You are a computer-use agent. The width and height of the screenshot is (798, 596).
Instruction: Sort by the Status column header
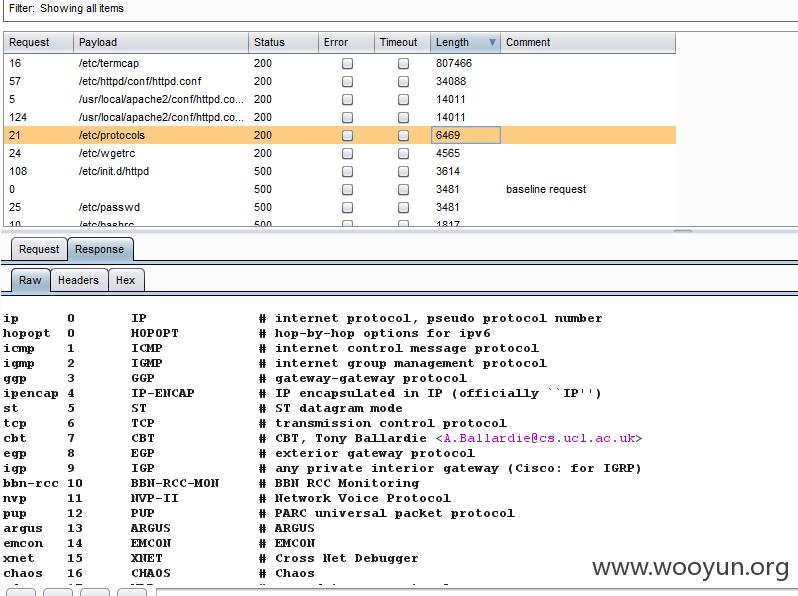[283, 42]
